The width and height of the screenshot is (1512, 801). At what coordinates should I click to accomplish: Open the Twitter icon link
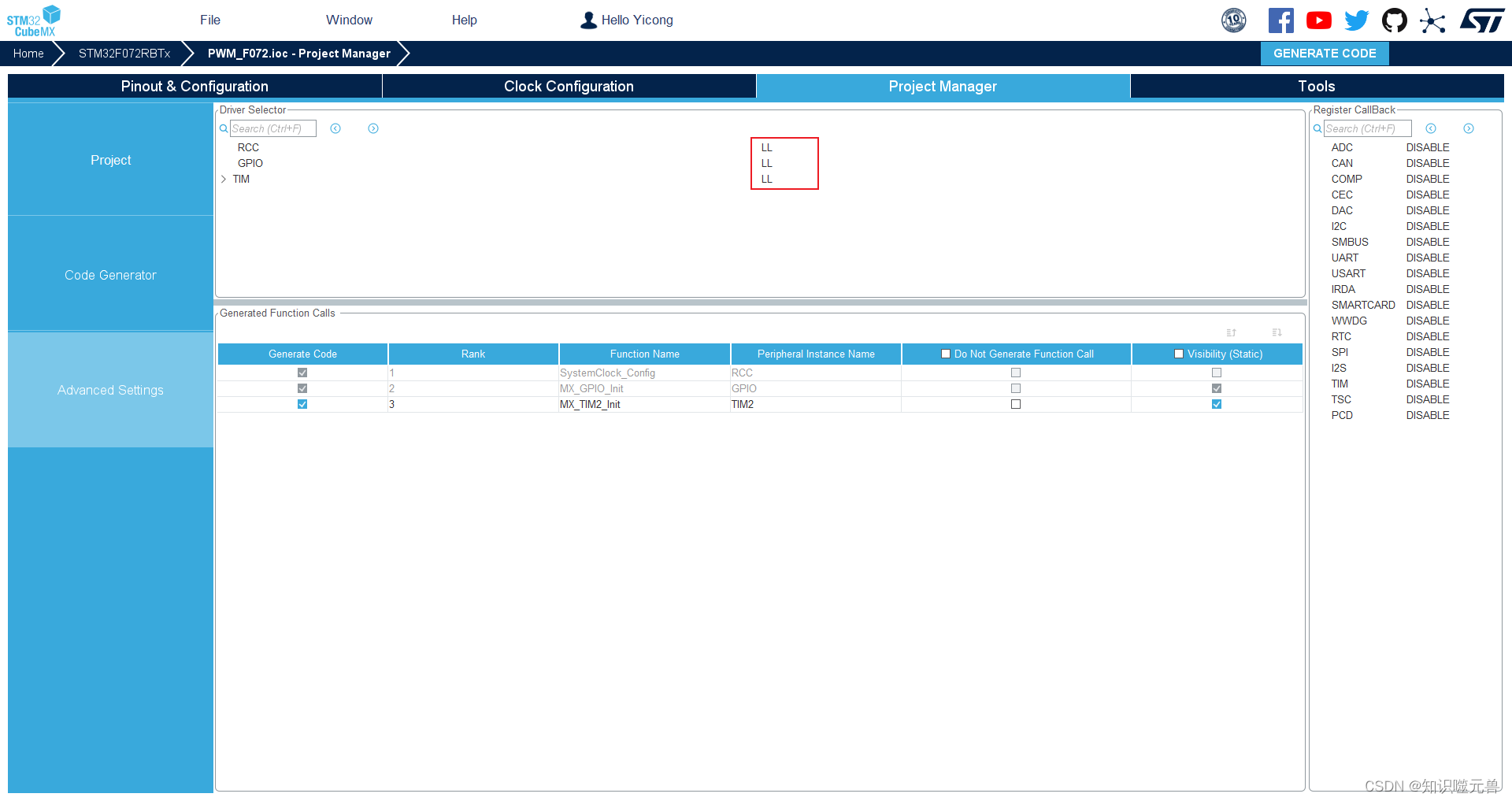pos(1356,20)
